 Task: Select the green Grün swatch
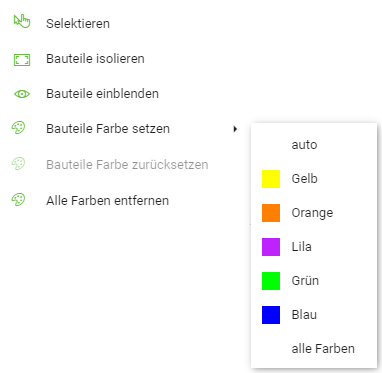point(271,281)
